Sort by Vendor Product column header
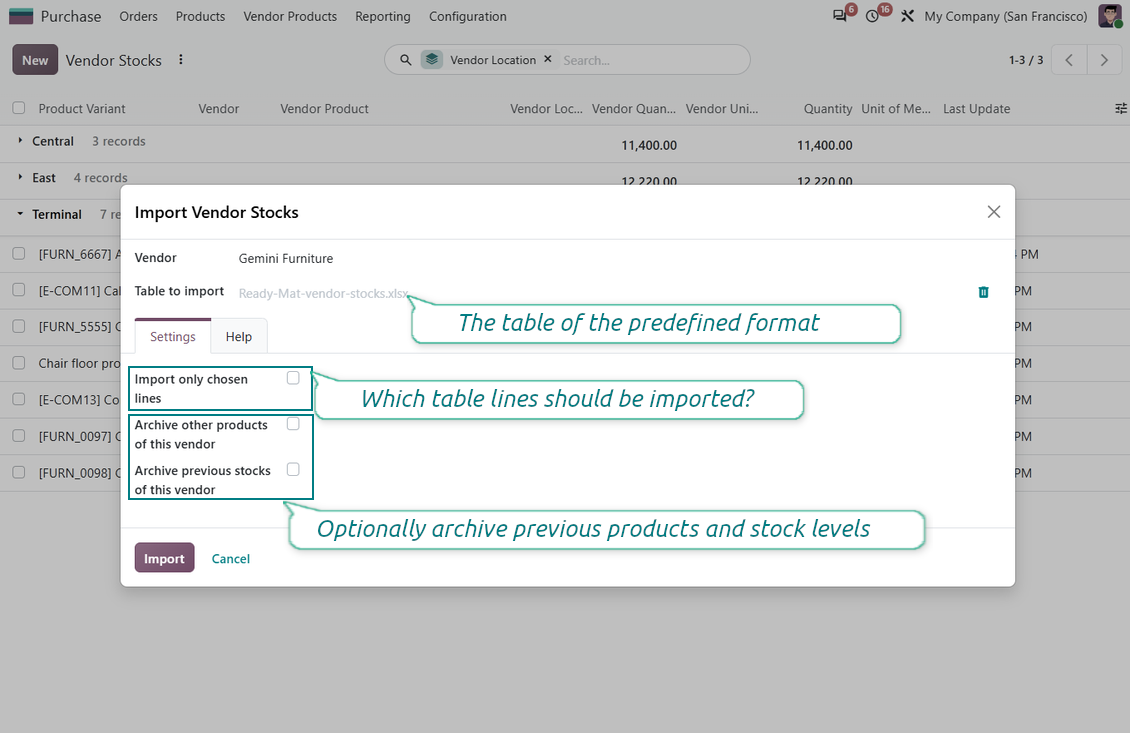 324,109
